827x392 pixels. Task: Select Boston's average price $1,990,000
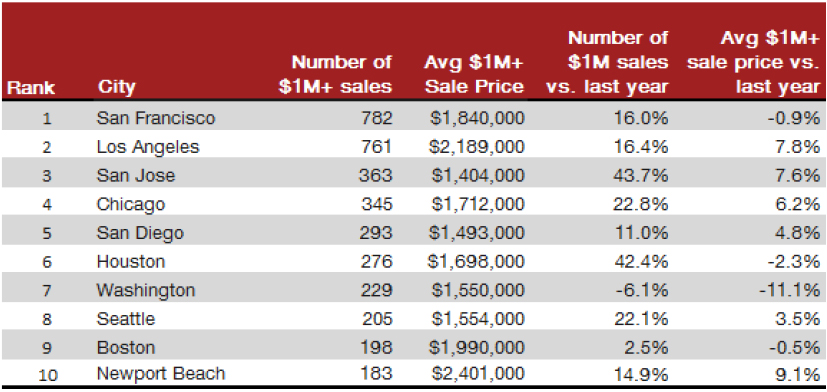coord(478,348)
